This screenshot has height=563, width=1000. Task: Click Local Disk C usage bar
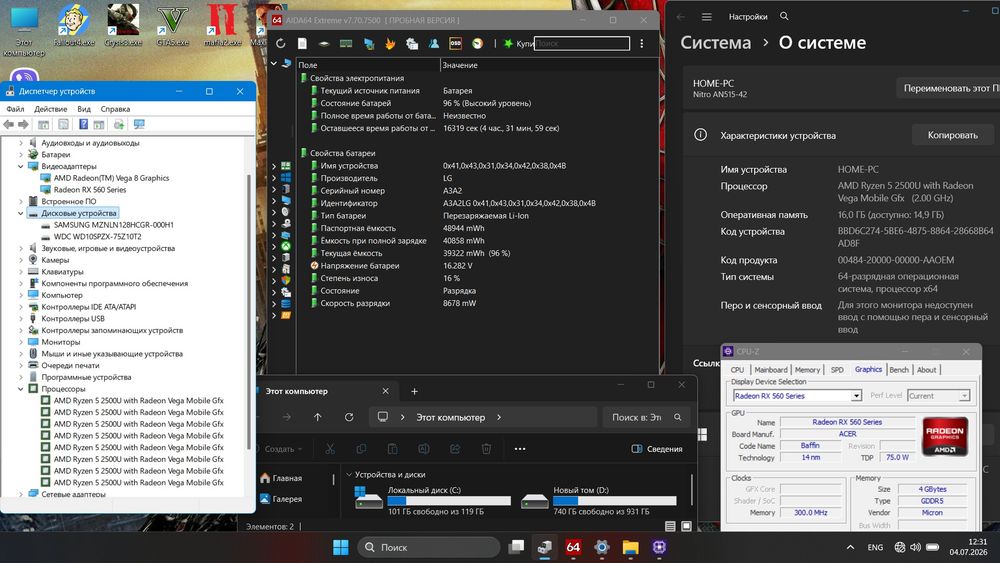449,501
